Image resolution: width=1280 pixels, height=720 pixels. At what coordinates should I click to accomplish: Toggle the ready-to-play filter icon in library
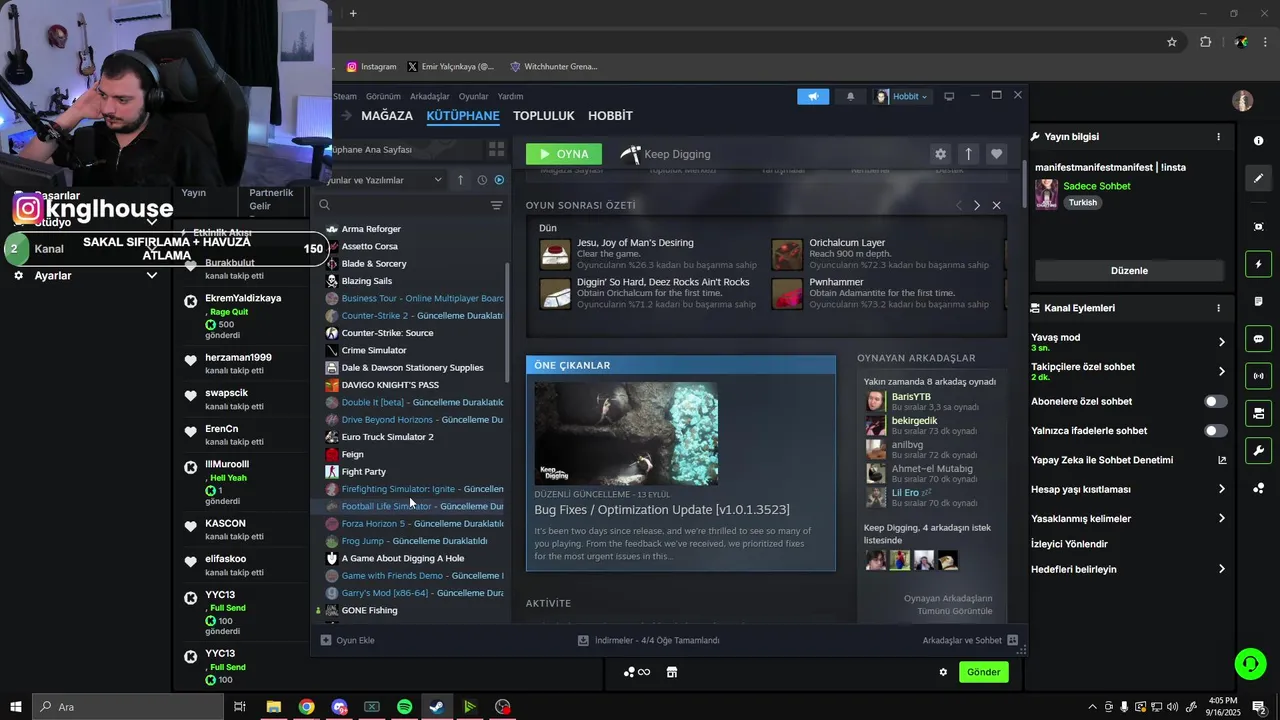pyautogui.click(x=499, y=180)
